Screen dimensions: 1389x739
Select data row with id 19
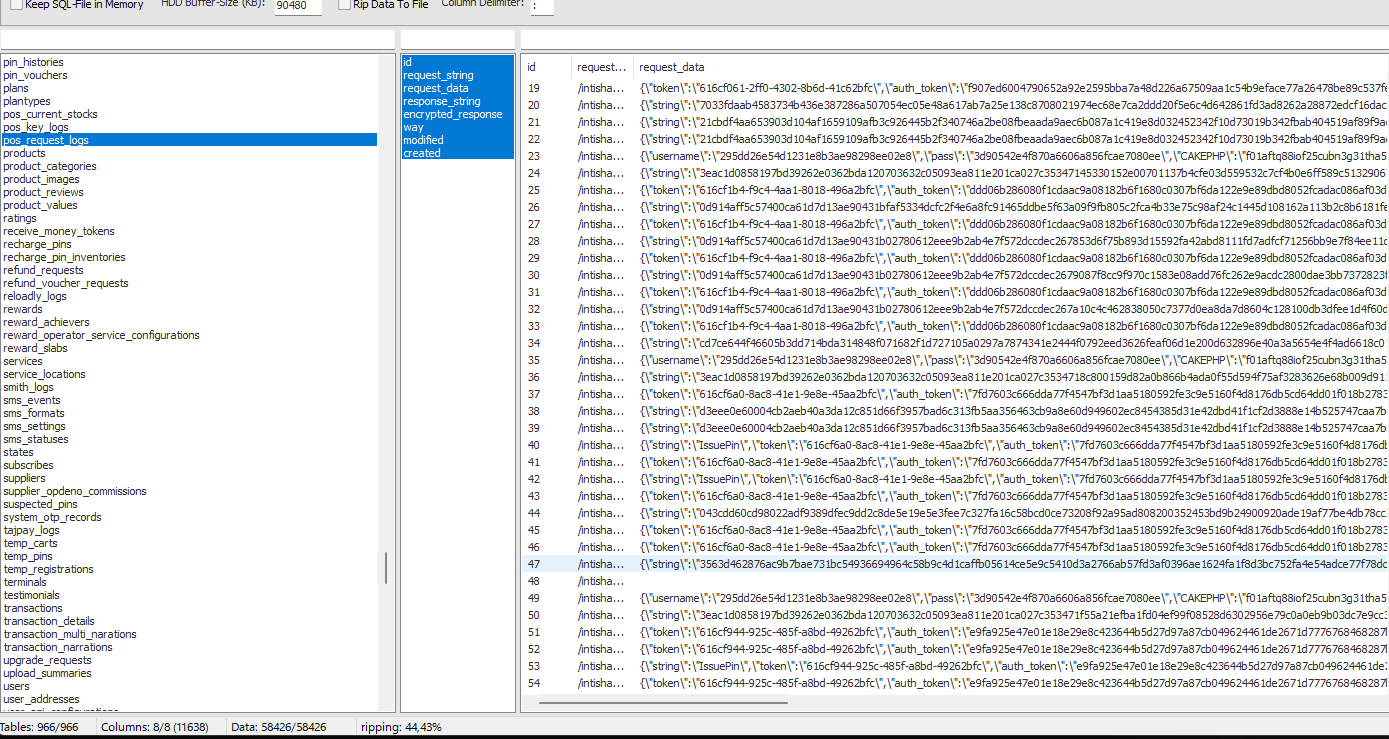click(x=954, y=88)
